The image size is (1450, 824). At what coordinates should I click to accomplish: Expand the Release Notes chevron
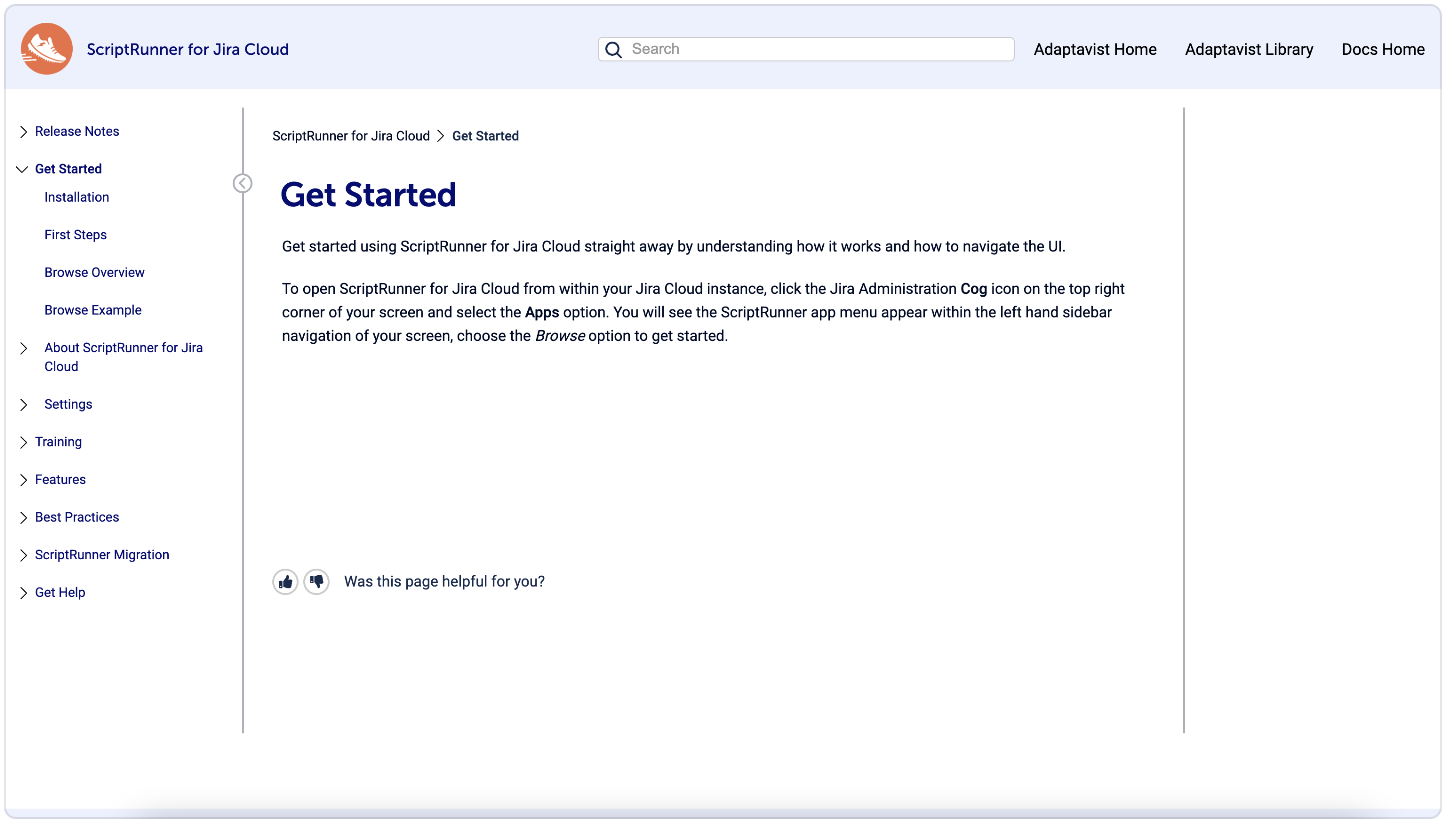(x=24, y=132)
